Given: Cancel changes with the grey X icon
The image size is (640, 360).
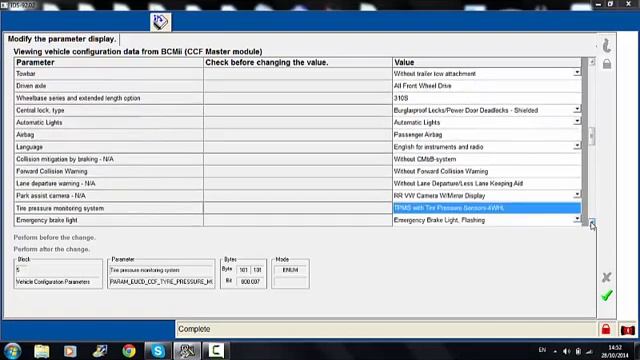Looking at the screenshot, I should (607, 278).
